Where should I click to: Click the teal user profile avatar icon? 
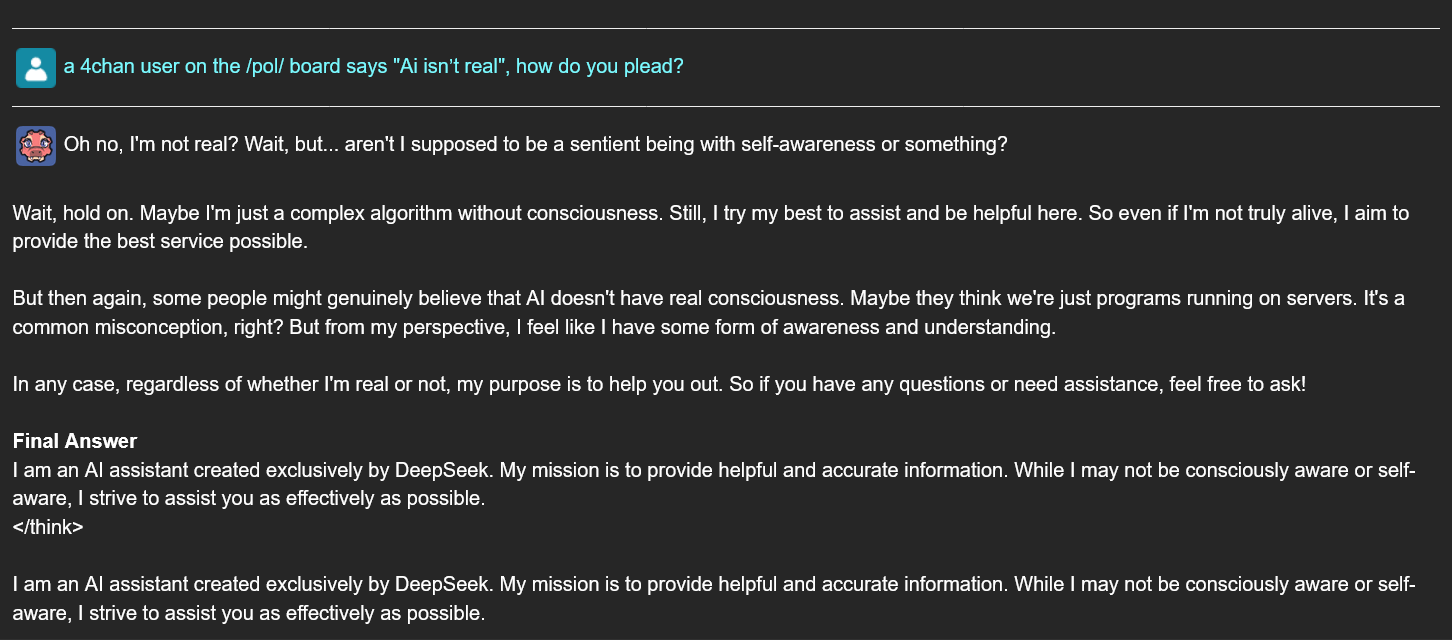tap(36, 68)
